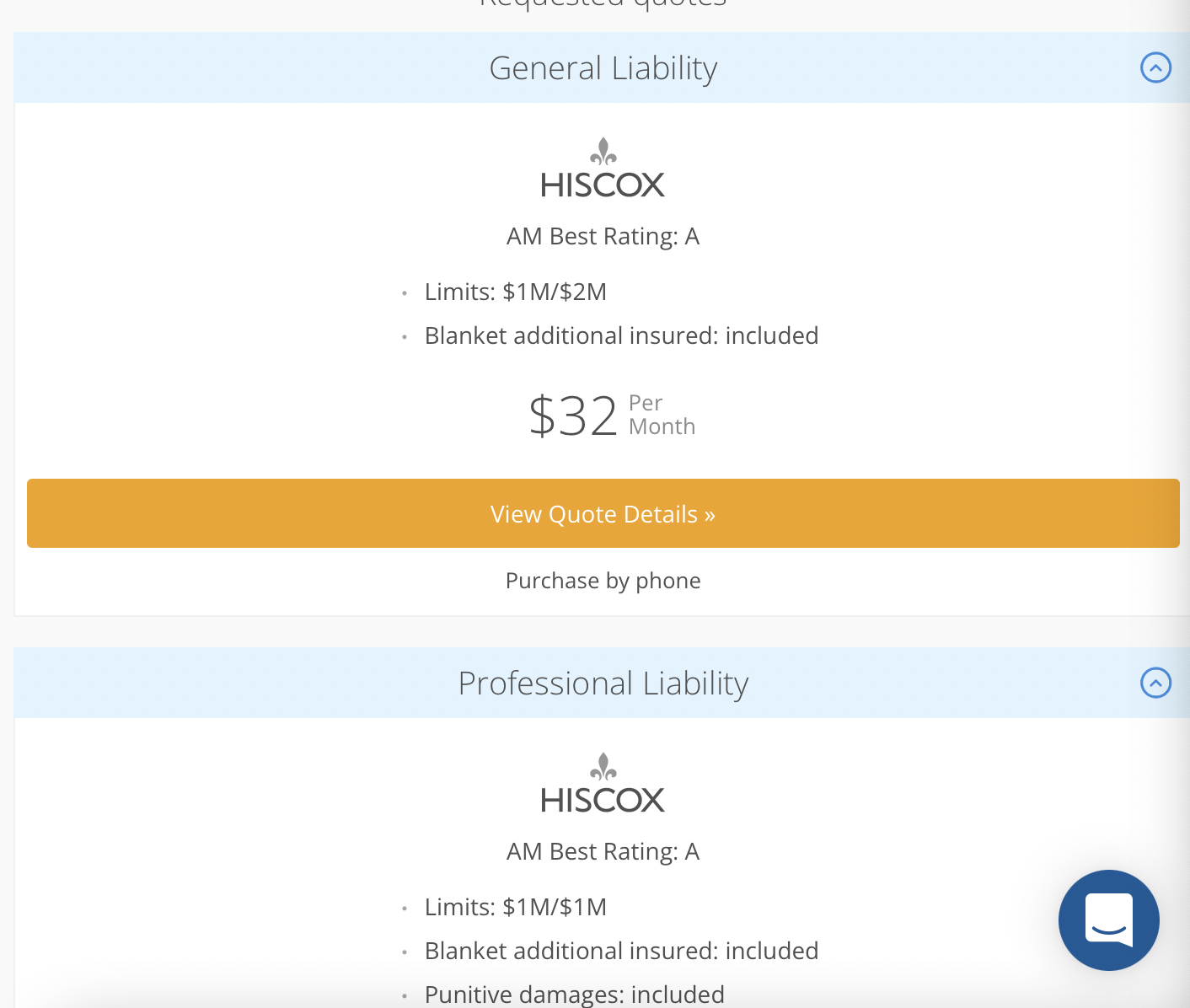This screenshot has width=1190, height=1008.
Task: Click the Punitive damages: included line
Action: [x=575, y=995]
